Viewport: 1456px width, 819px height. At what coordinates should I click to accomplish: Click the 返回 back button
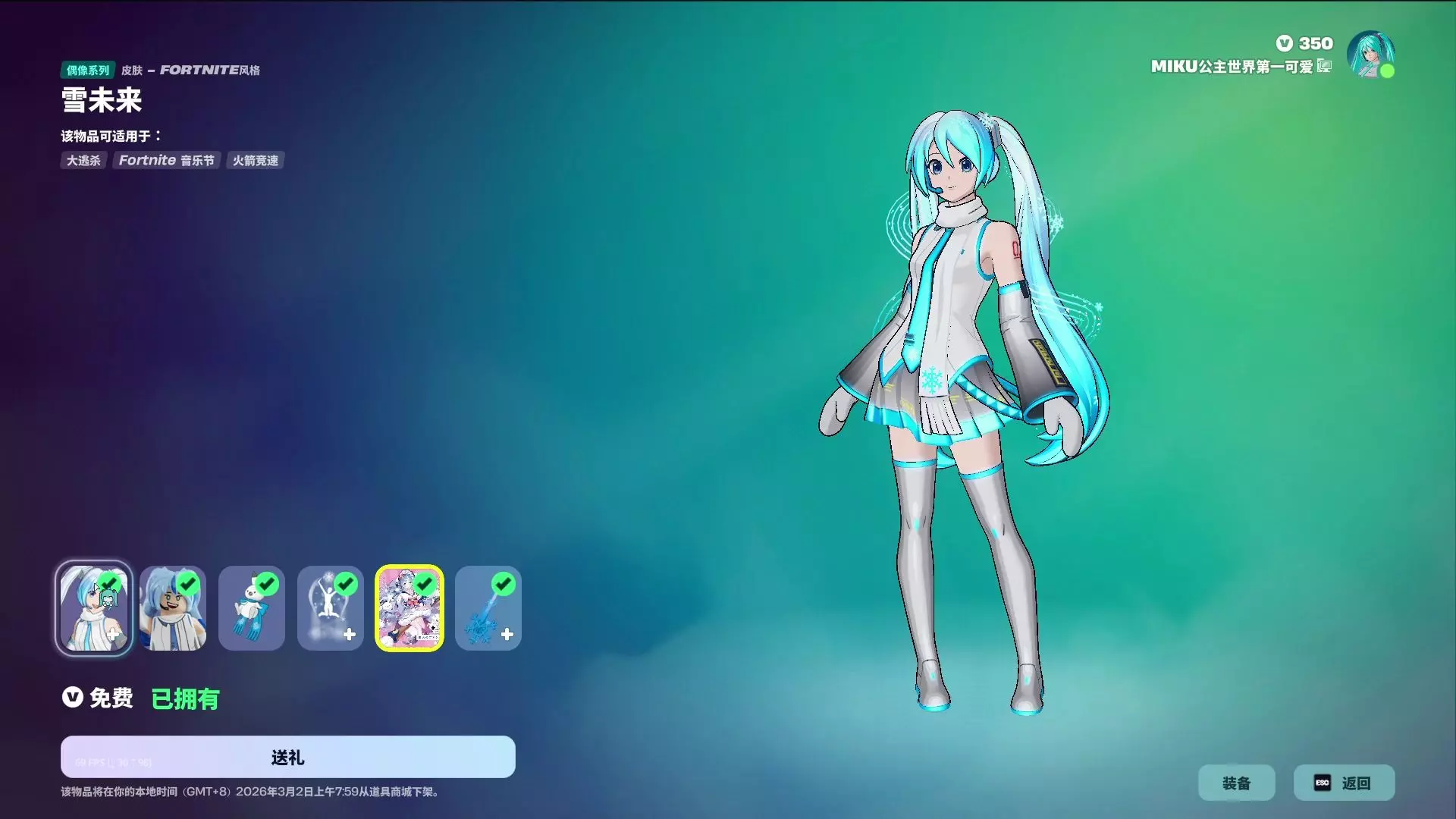point(1356,783)
